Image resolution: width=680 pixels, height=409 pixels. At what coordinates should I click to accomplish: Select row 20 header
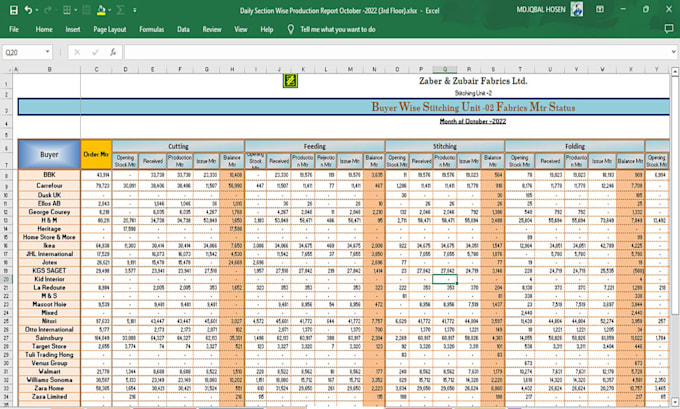pos(7,279)
